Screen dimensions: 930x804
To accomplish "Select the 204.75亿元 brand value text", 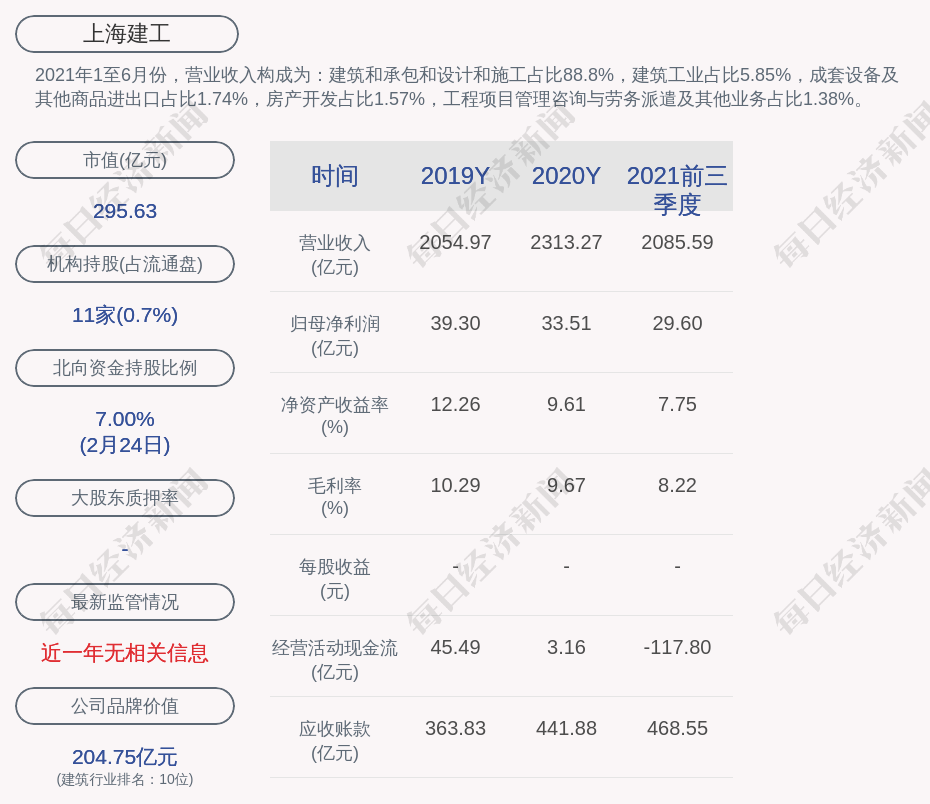I will (125, 757).
